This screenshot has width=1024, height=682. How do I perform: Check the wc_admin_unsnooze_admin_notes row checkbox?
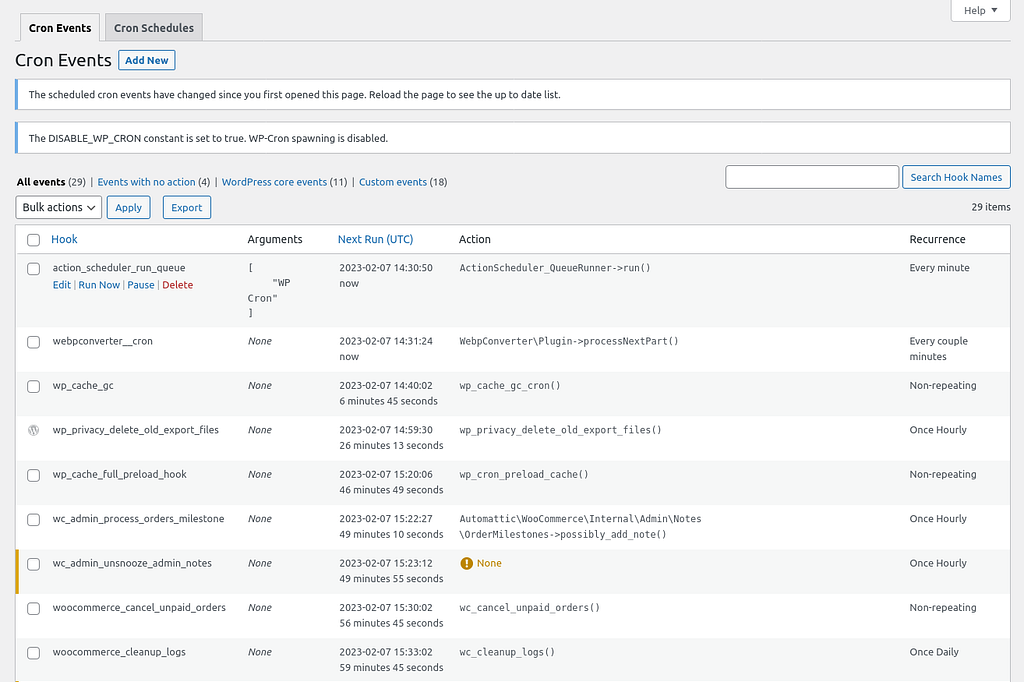pos(33,564)
